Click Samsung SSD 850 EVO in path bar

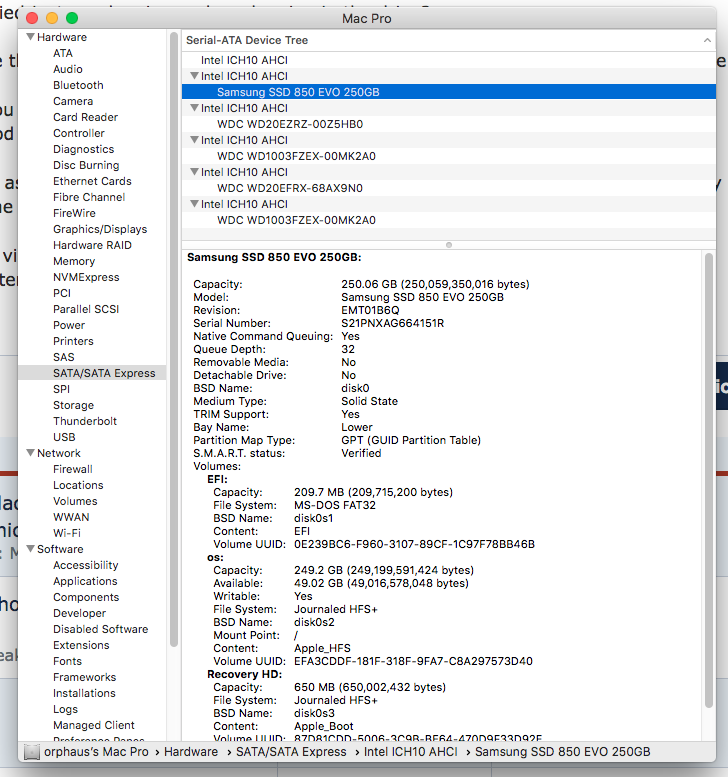click(x=562, y=752)
